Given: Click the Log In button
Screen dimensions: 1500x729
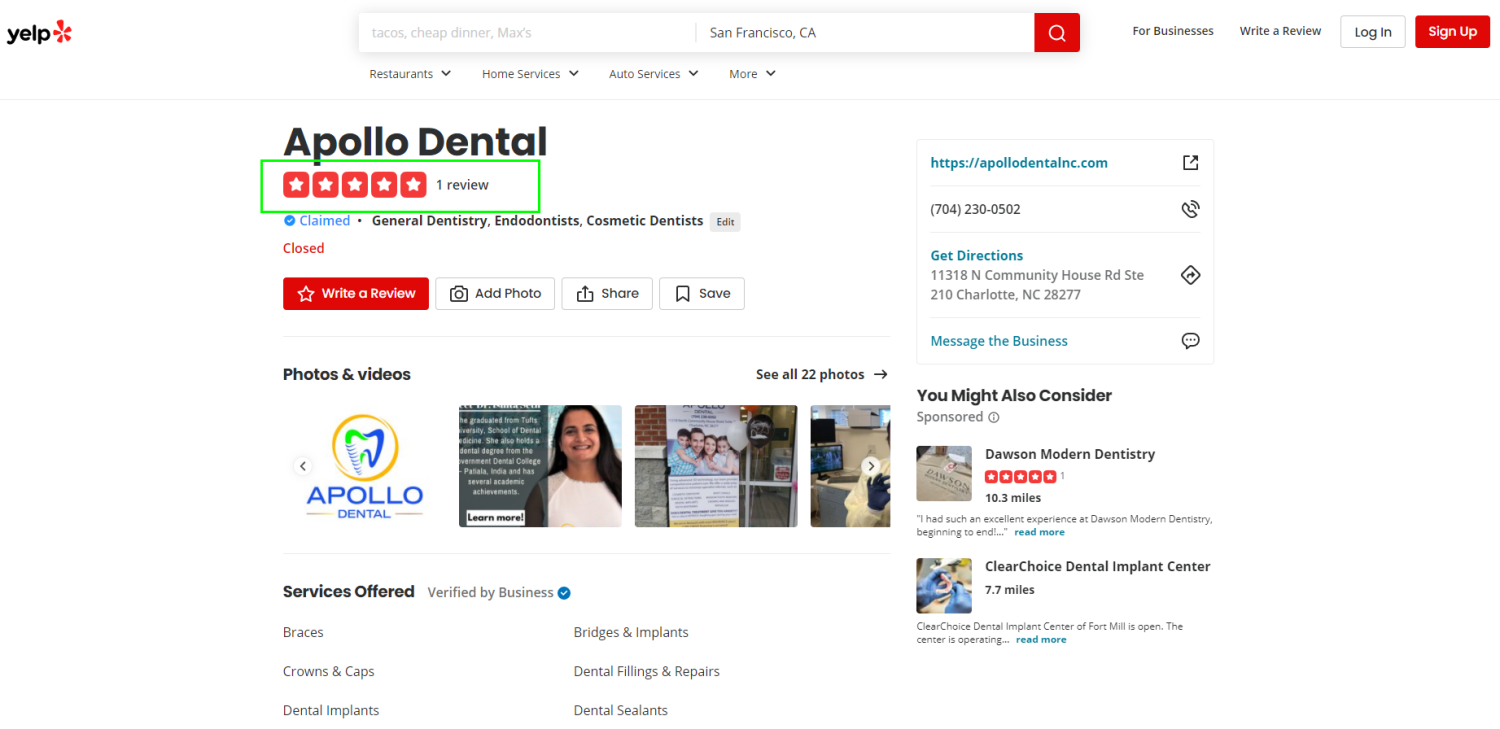Looking at the screenshot, I should pyautogui.click(x=1373, y=32).
